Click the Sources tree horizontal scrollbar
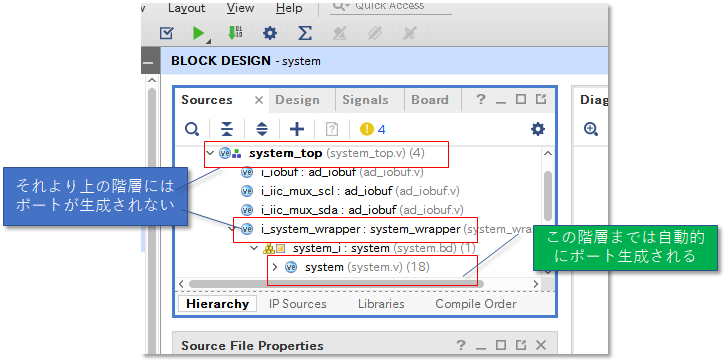Image resolution: width=727 pixels, height=363 pixels. 337,283
